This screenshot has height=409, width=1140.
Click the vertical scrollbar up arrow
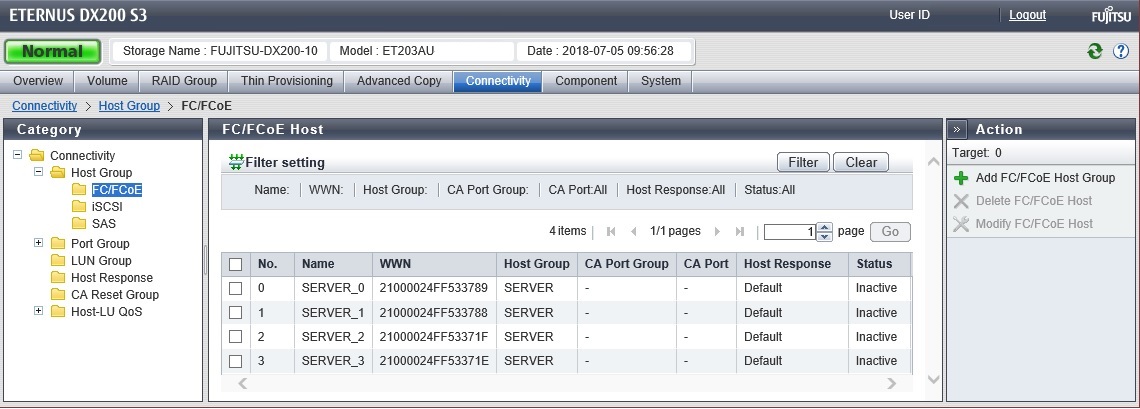tap(934, 161)
